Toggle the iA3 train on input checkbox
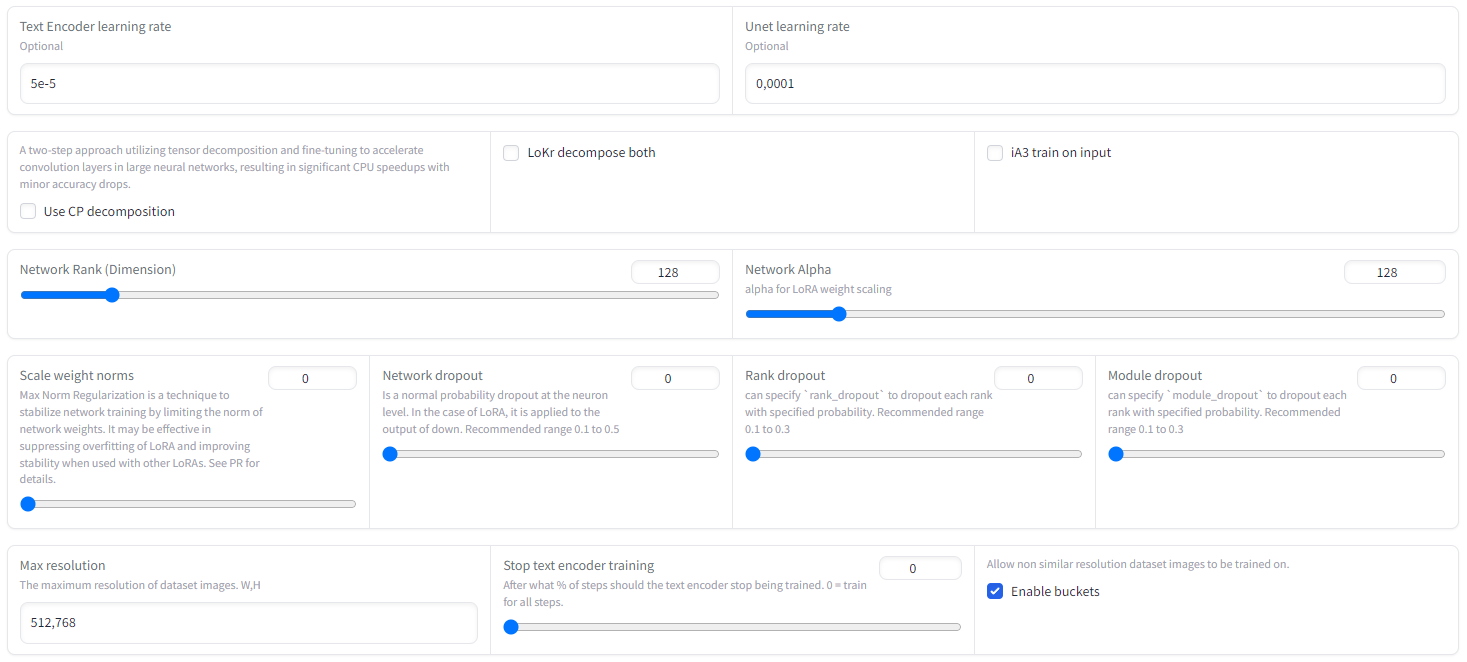Screen dimensions: 1467x662 coord(995,153)
